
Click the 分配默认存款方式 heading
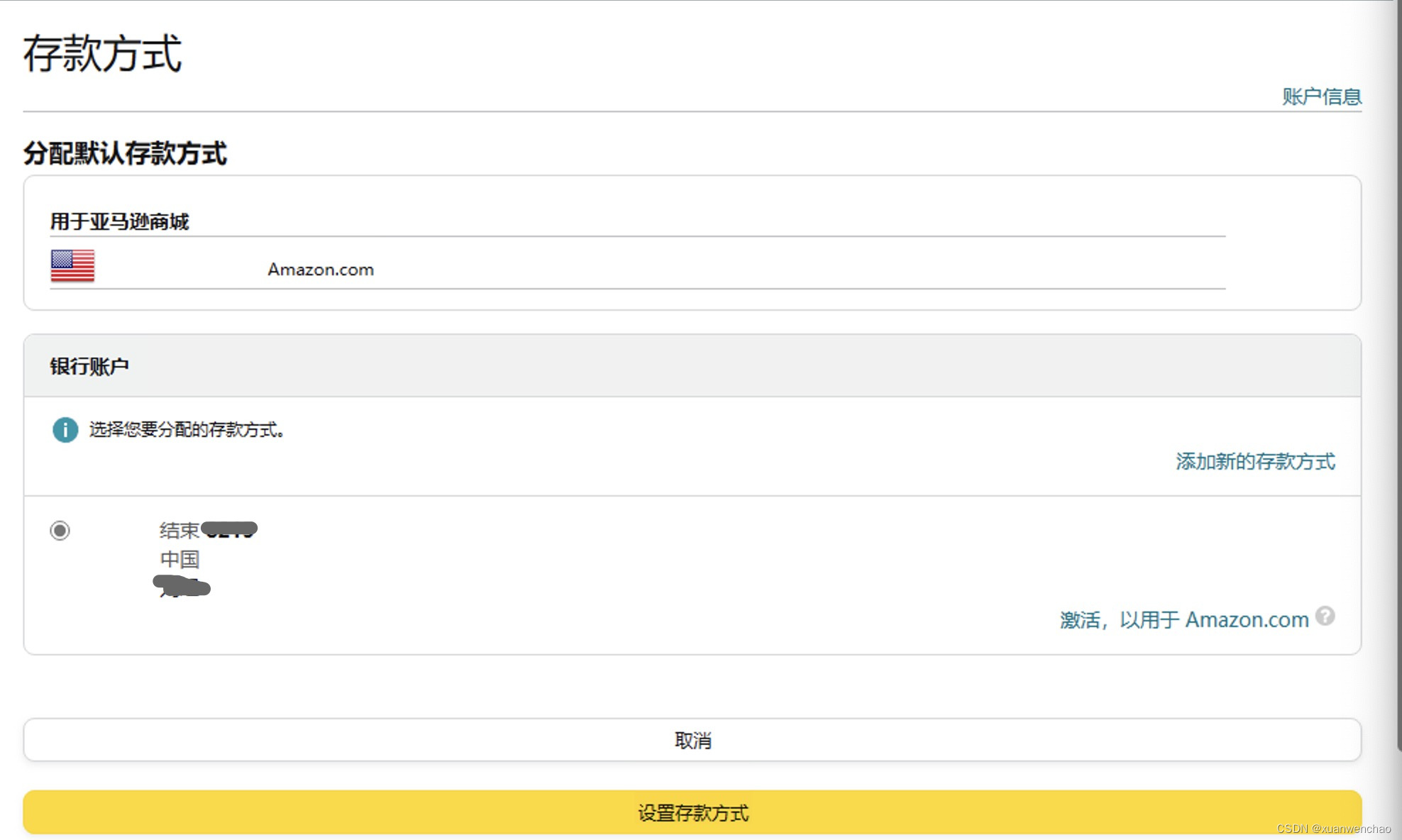[x=125, y=153]
